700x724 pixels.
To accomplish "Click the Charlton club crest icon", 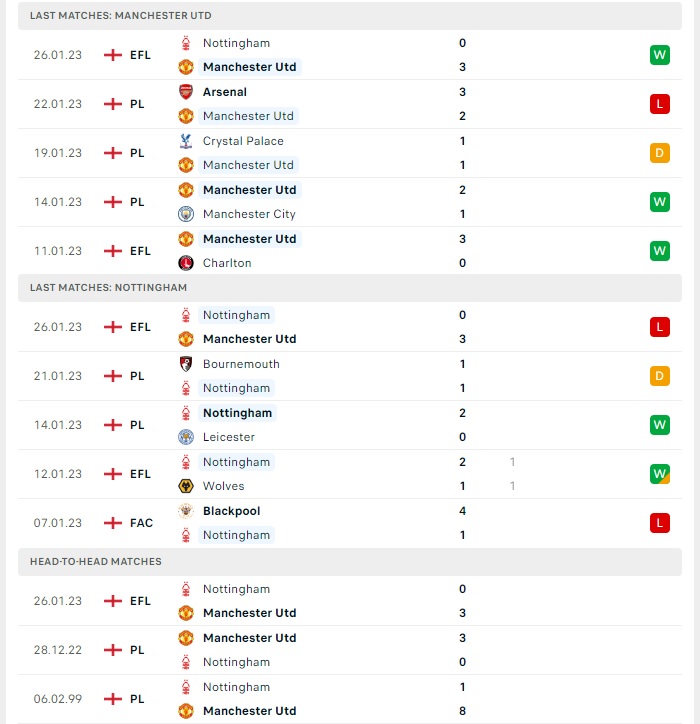I will [x=186, y=263].
